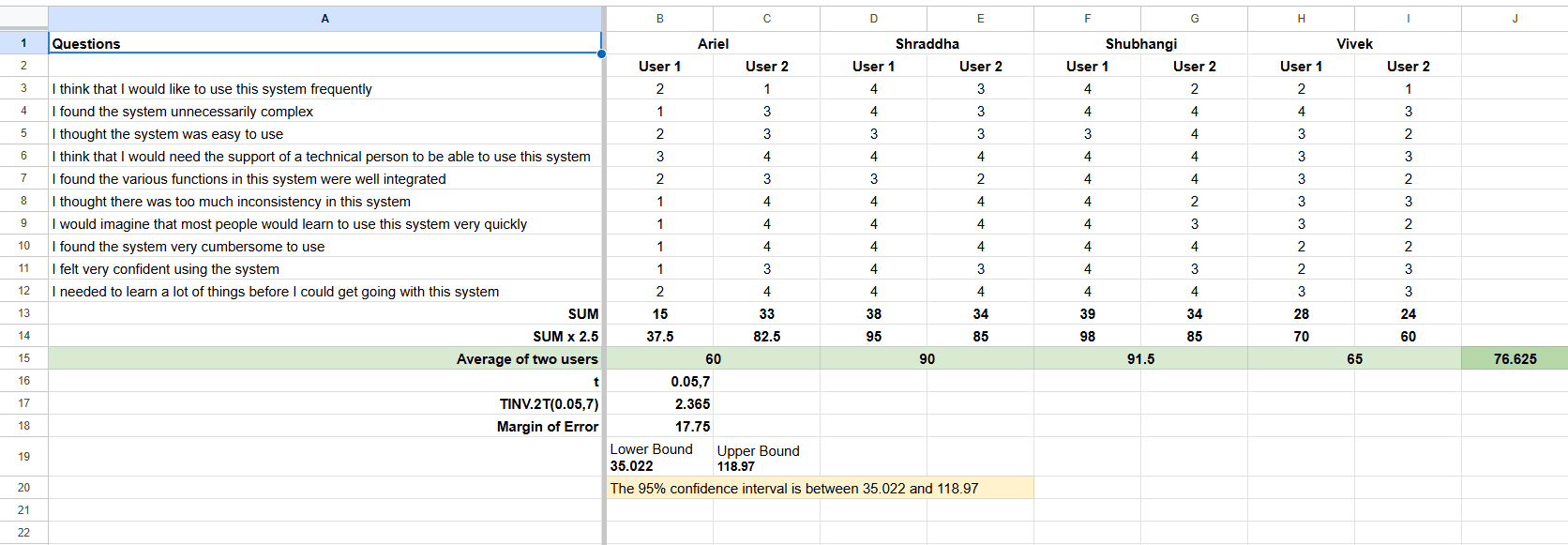
Task: Click 'Average of two users' label
Action: [324, 358]
